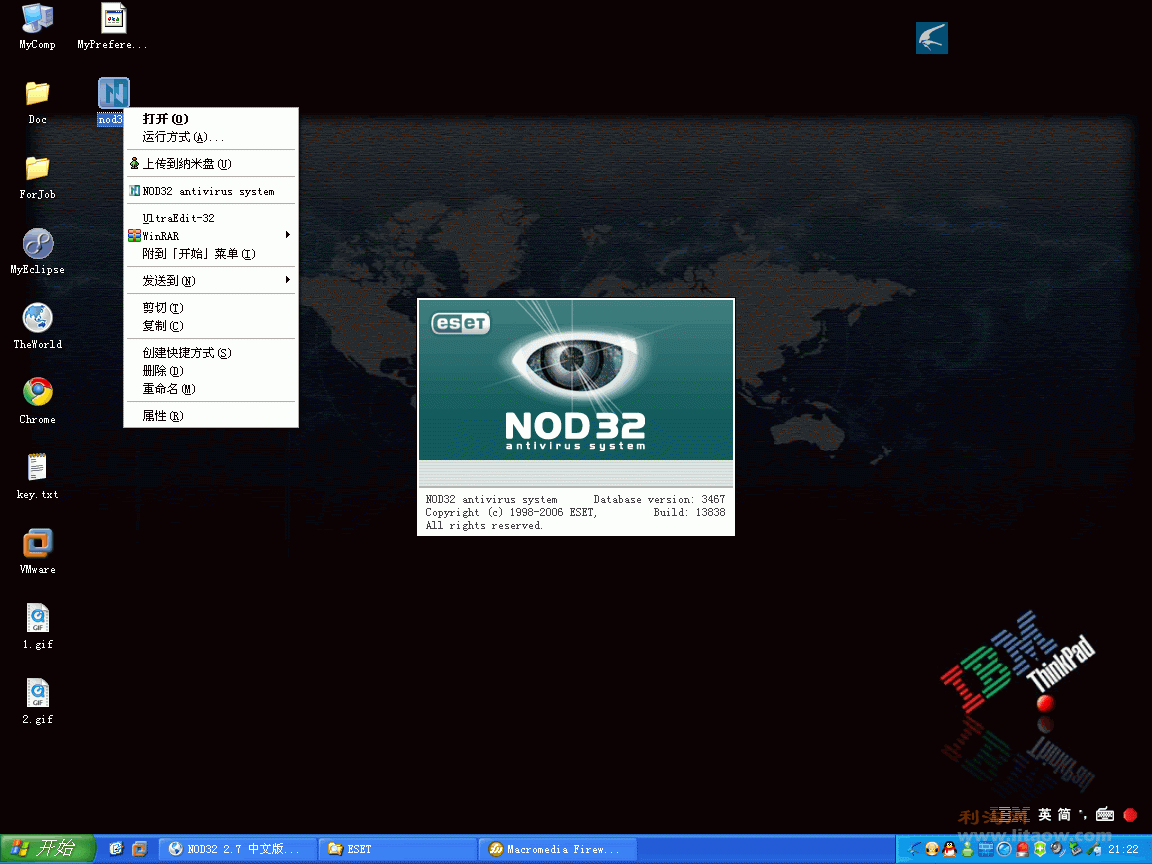Viewport: 1152px width, 864px height.
Task: Switch to the ESET folder taskbar button
Action: click(397, 849)
